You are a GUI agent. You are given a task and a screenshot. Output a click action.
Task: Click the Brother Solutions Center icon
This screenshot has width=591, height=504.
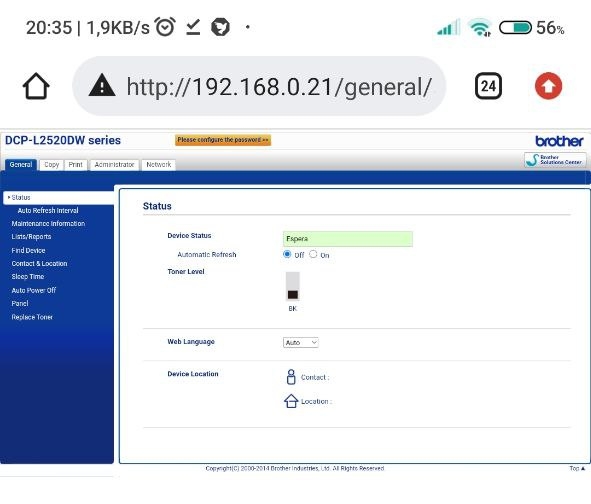[x=555, y=159]
